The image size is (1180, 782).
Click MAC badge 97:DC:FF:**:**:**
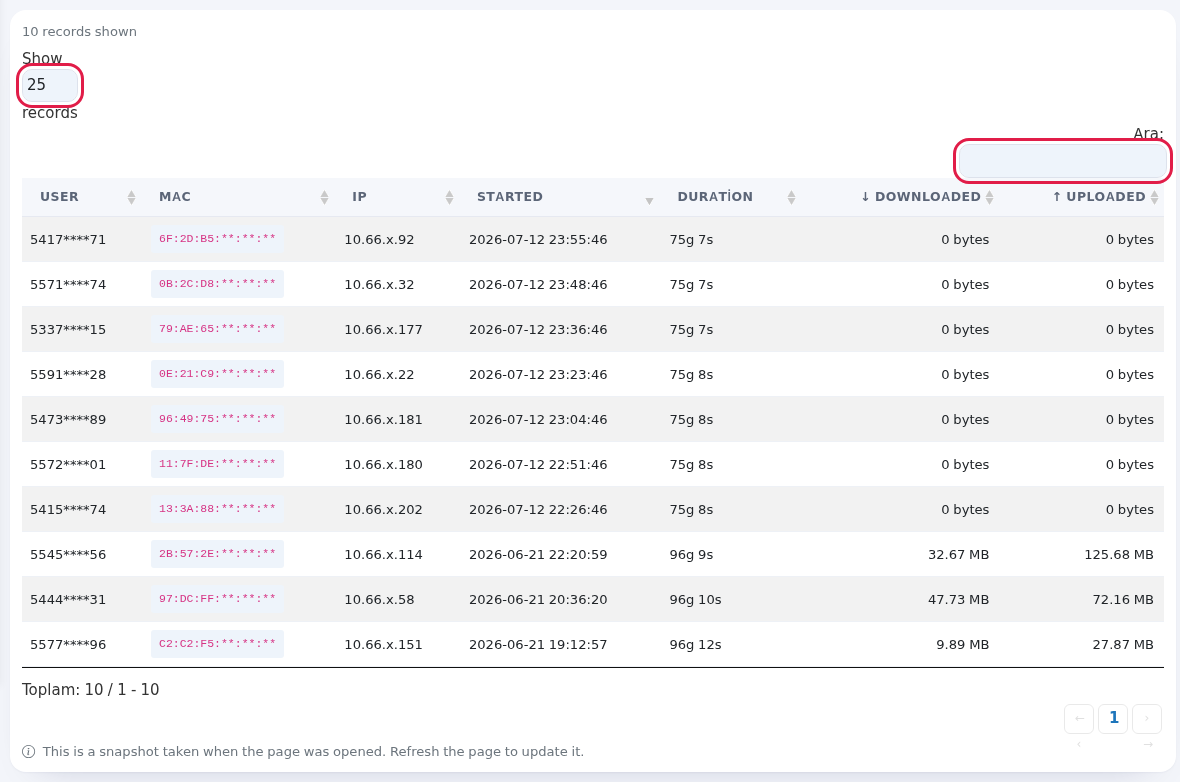coord(217,599)
